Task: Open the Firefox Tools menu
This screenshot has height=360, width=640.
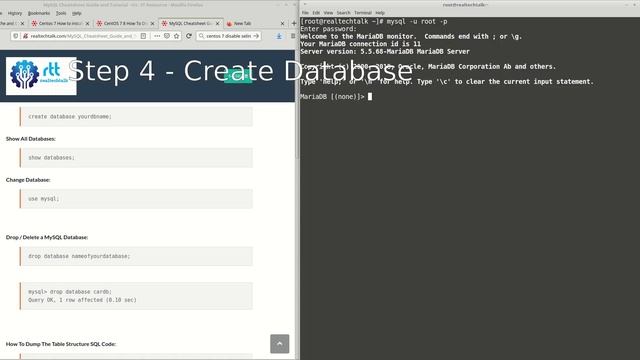Action: [61, 13]
